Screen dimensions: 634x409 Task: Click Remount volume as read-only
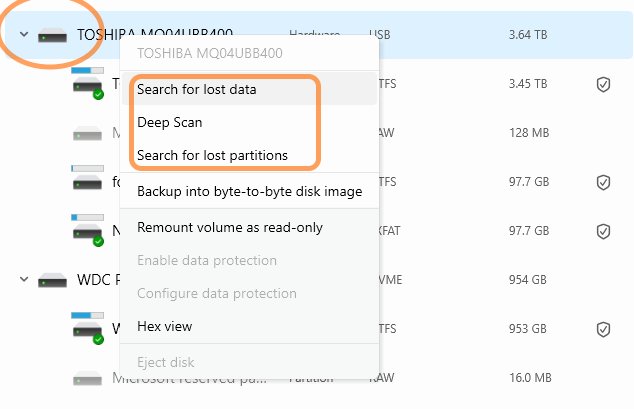[x=230, y=227]
